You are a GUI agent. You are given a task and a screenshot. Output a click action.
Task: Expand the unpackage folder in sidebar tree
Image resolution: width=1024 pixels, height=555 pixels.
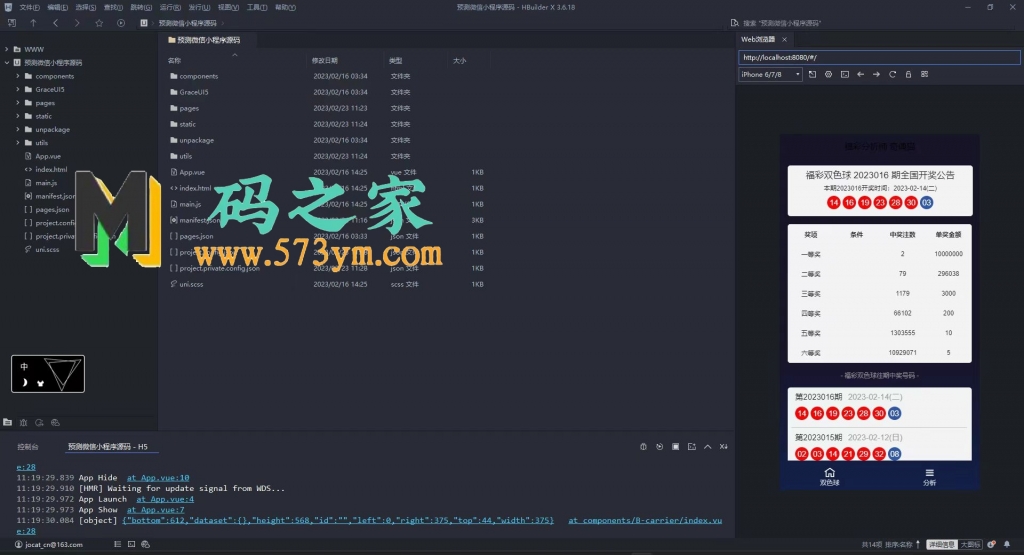click(x=18, y=129)
